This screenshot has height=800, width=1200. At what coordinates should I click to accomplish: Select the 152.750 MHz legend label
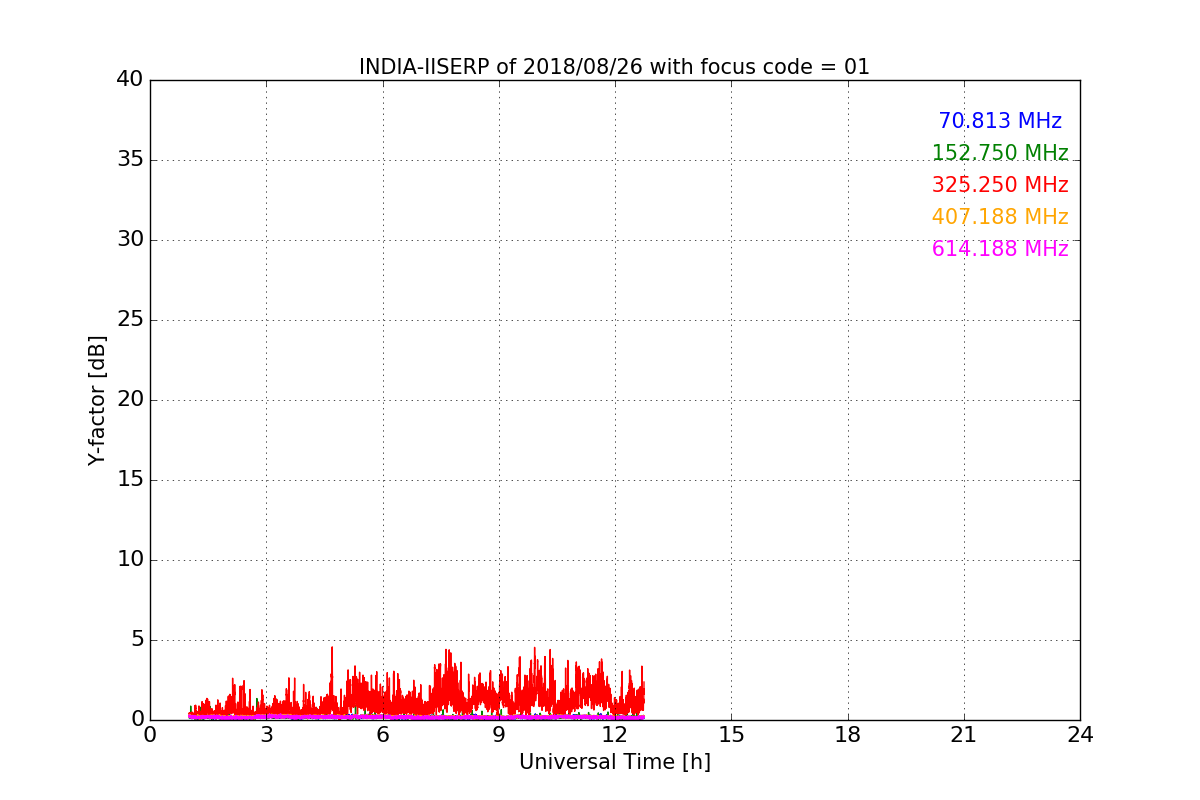click(1000, 153)
